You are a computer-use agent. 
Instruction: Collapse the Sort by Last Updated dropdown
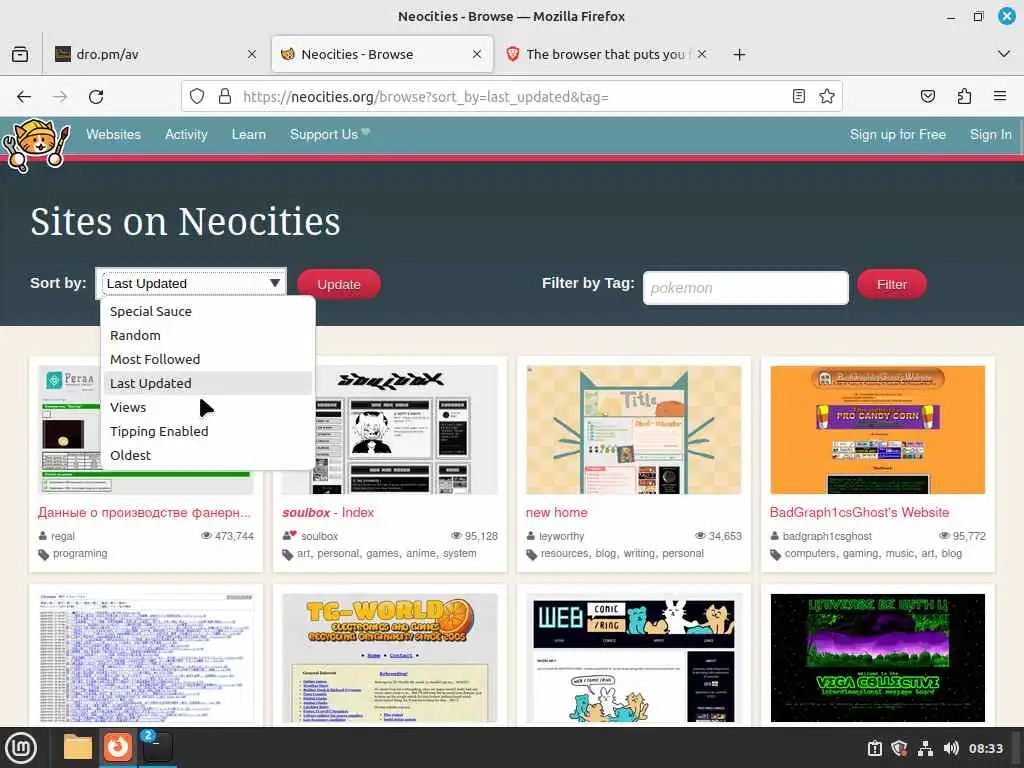pos(191,283)
